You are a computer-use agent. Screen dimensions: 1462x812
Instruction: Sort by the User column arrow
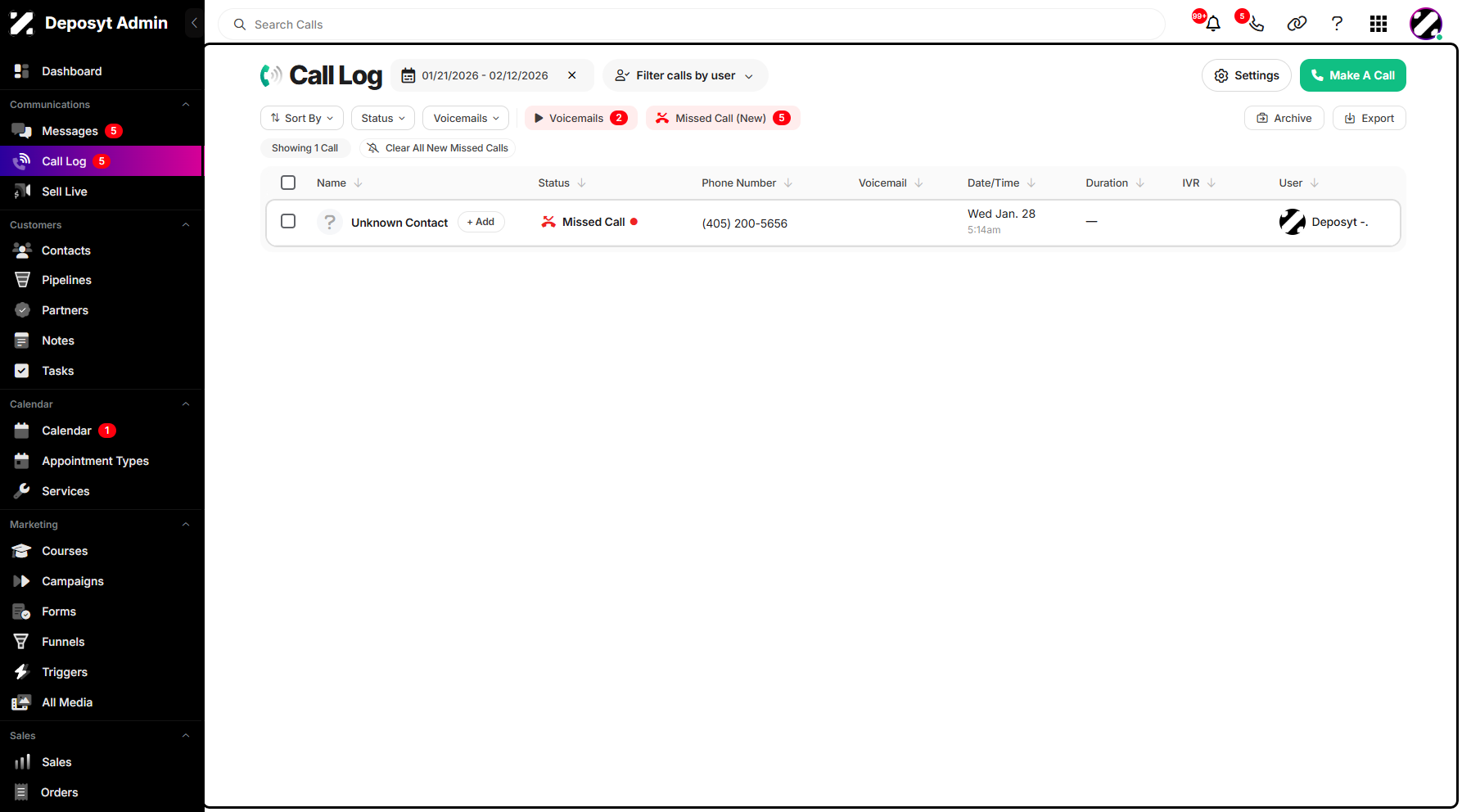(1315, 183)
